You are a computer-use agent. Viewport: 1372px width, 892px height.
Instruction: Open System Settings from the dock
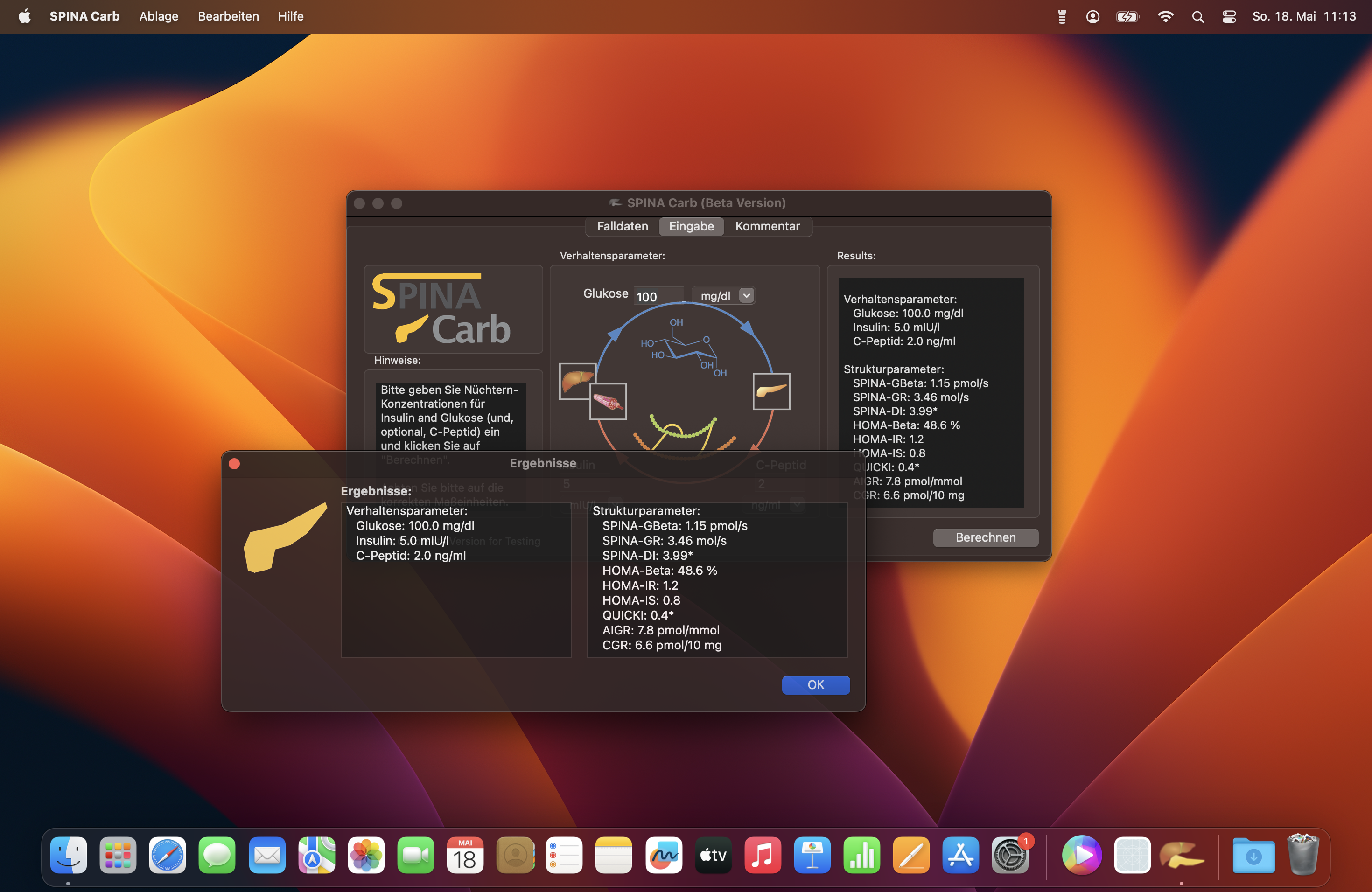[x=1010, y=855]
